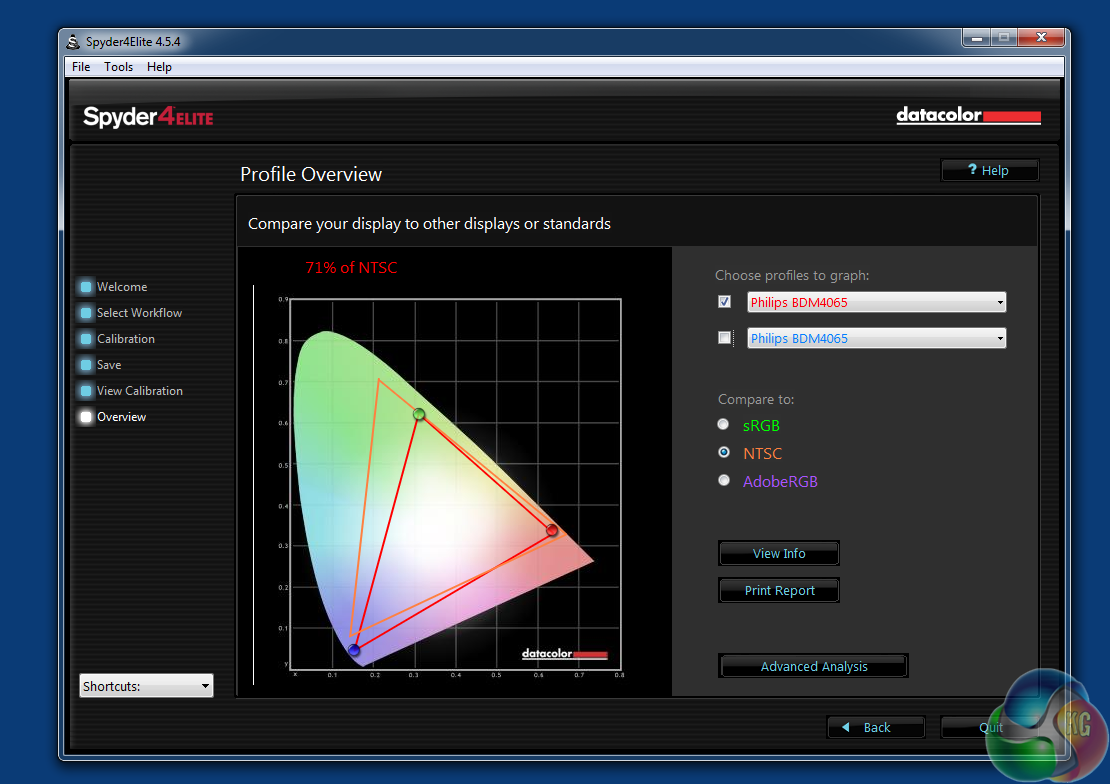Expand the Shortcuts dropdown

pyautogui.click(x=146, y=686)
